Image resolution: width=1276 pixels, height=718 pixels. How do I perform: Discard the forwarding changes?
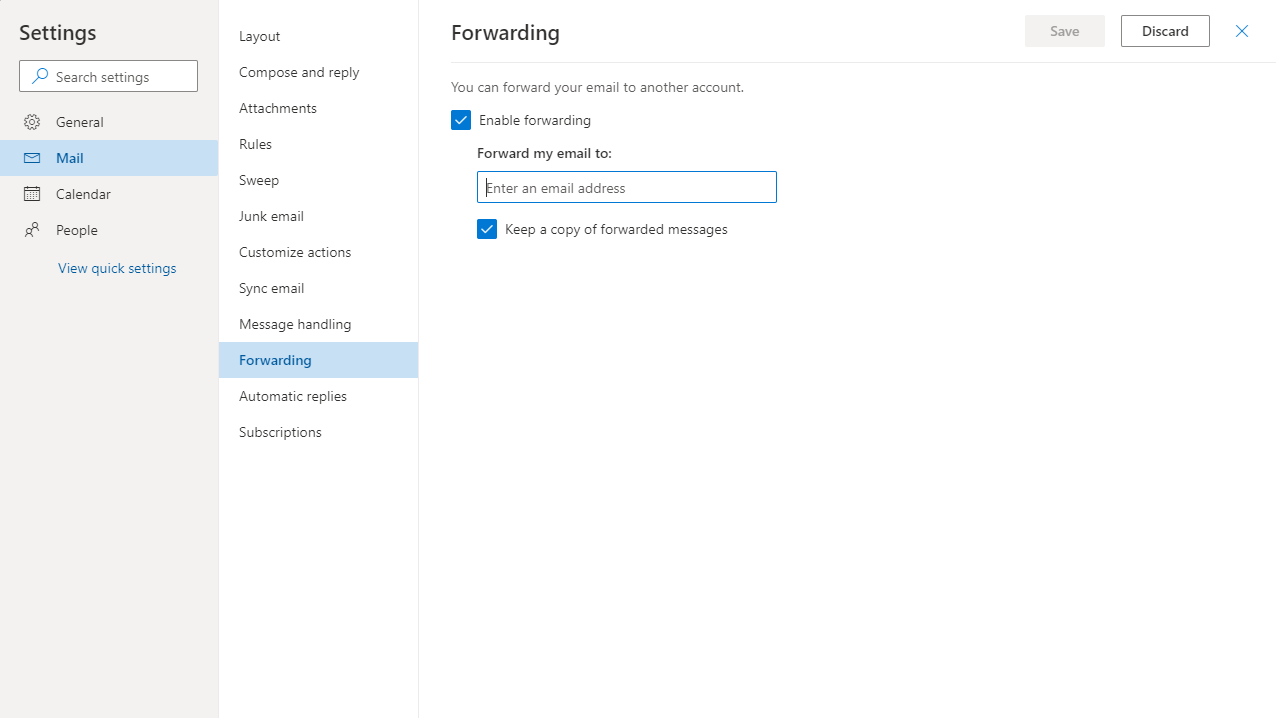pos(1164,31)
